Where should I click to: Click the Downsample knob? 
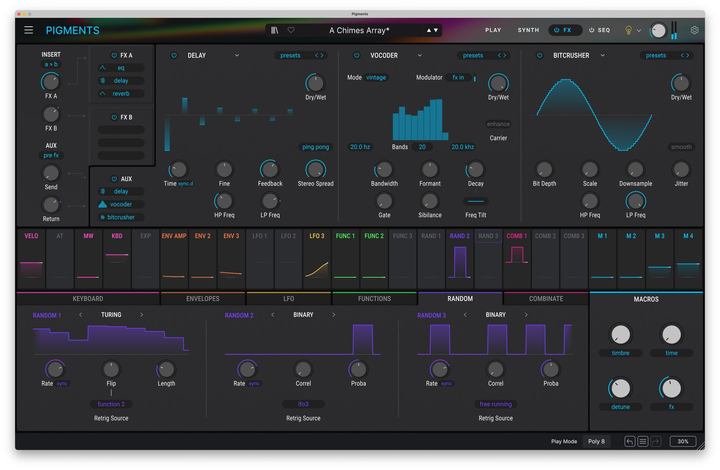pyautogui.click(x=635, y=169)
